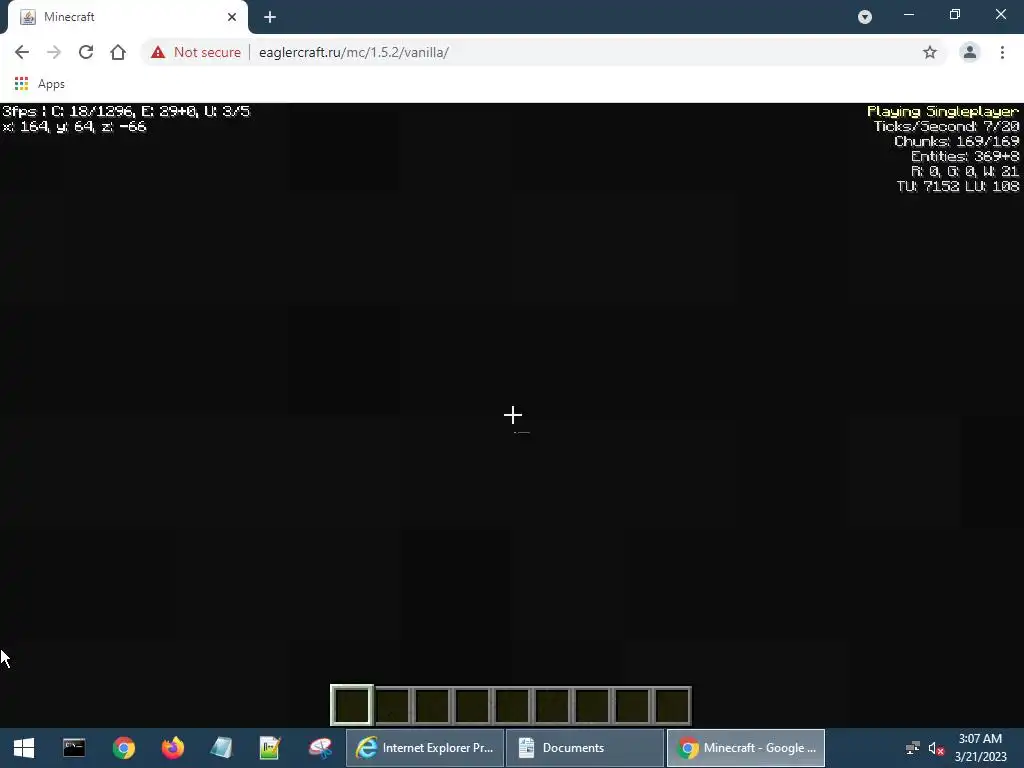1024x768 pixels.
Task: Select the last hotbar slot
Action: tap(672, 705)
